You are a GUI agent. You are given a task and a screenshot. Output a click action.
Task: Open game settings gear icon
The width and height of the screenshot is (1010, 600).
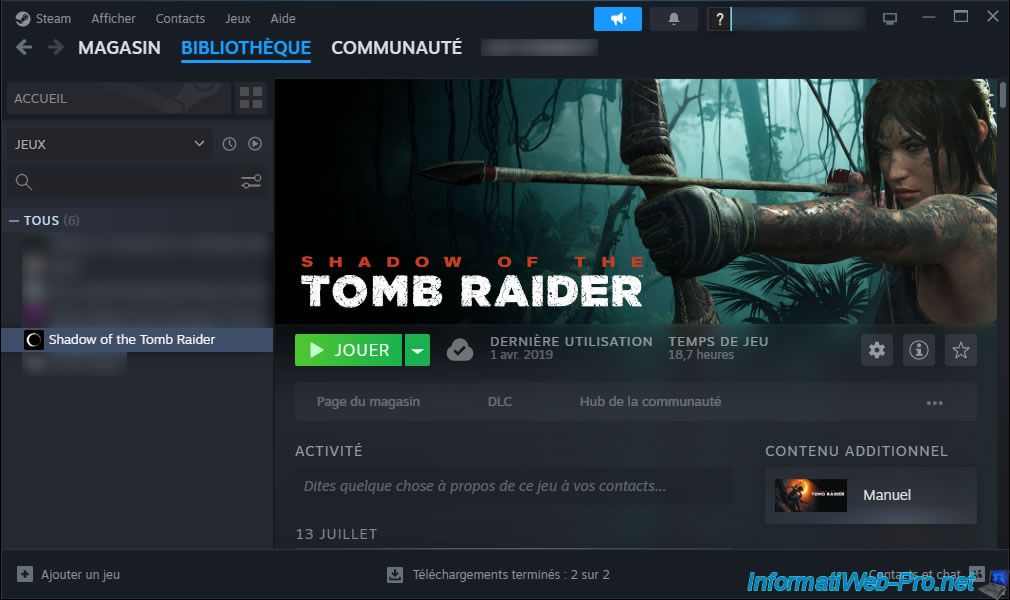(877, 350)
